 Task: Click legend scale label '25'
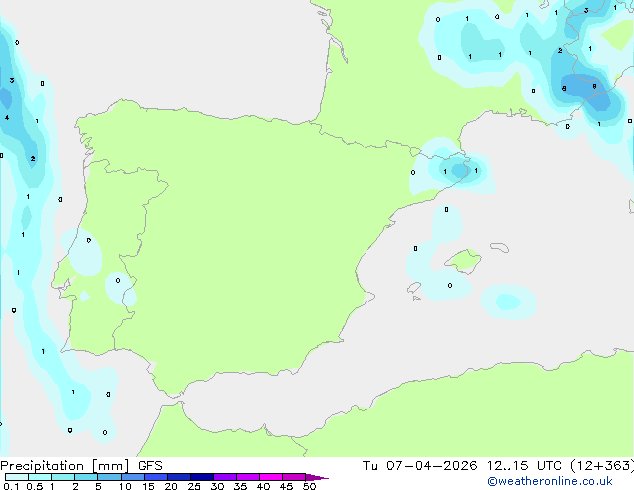coord(194,486)
